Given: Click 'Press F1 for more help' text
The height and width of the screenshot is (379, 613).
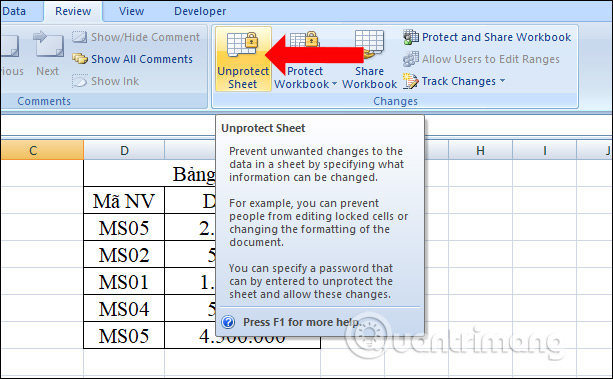Looking at the screenshot, I should 301,322.
